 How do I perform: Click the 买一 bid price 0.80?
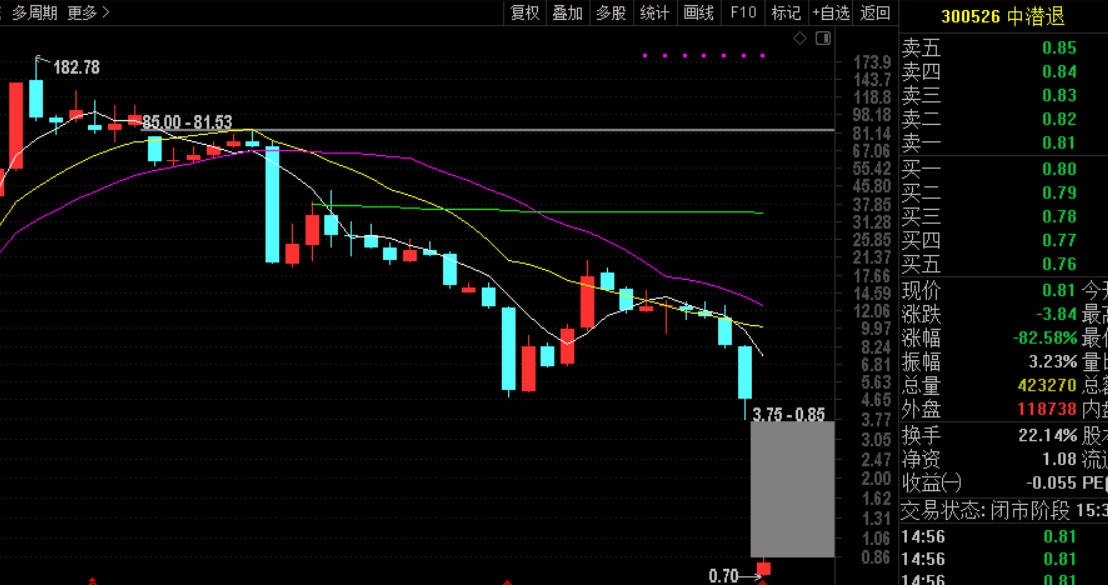tap(1059, 169)
